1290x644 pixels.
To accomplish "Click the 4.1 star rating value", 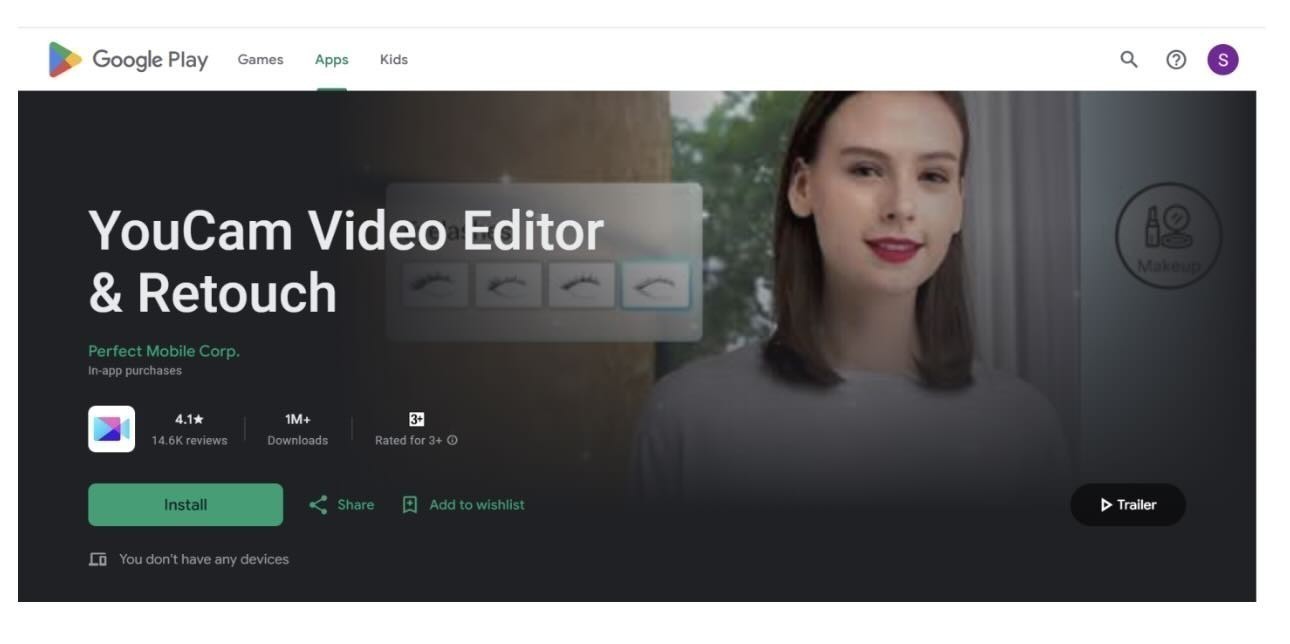I will coord(189,419).
